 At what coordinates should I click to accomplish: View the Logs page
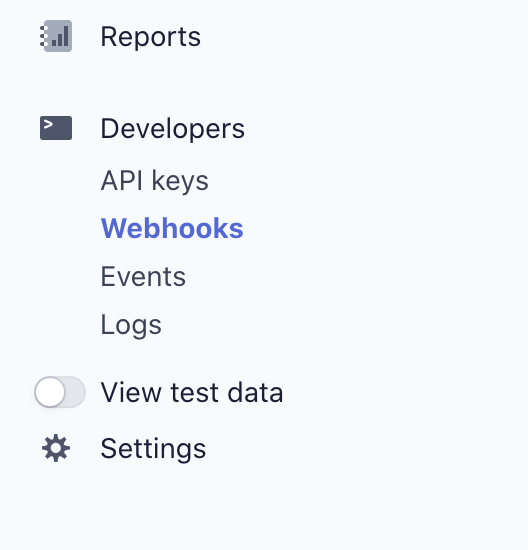[x=131, y=326]
